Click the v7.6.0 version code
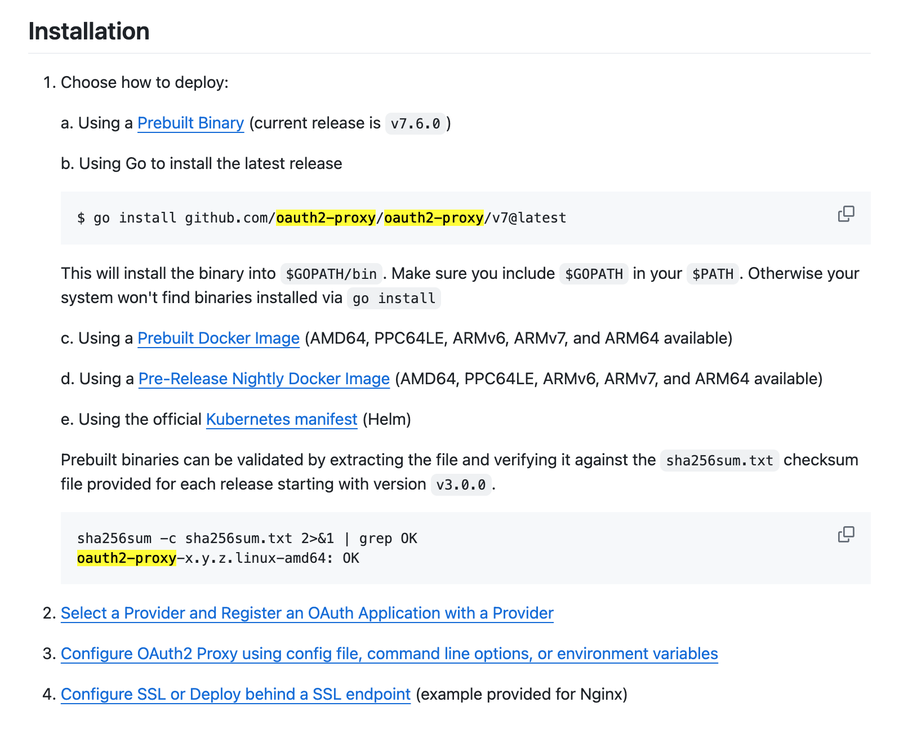 tap(416, 124)
